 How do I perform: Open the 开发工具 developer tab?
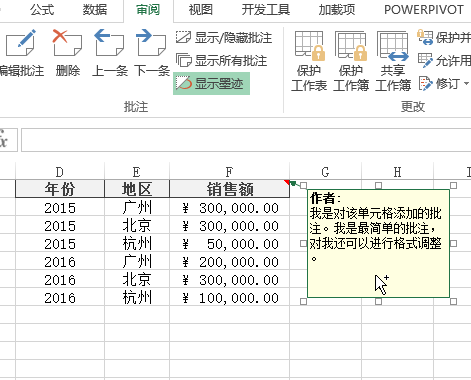click(x=266, y=10)
